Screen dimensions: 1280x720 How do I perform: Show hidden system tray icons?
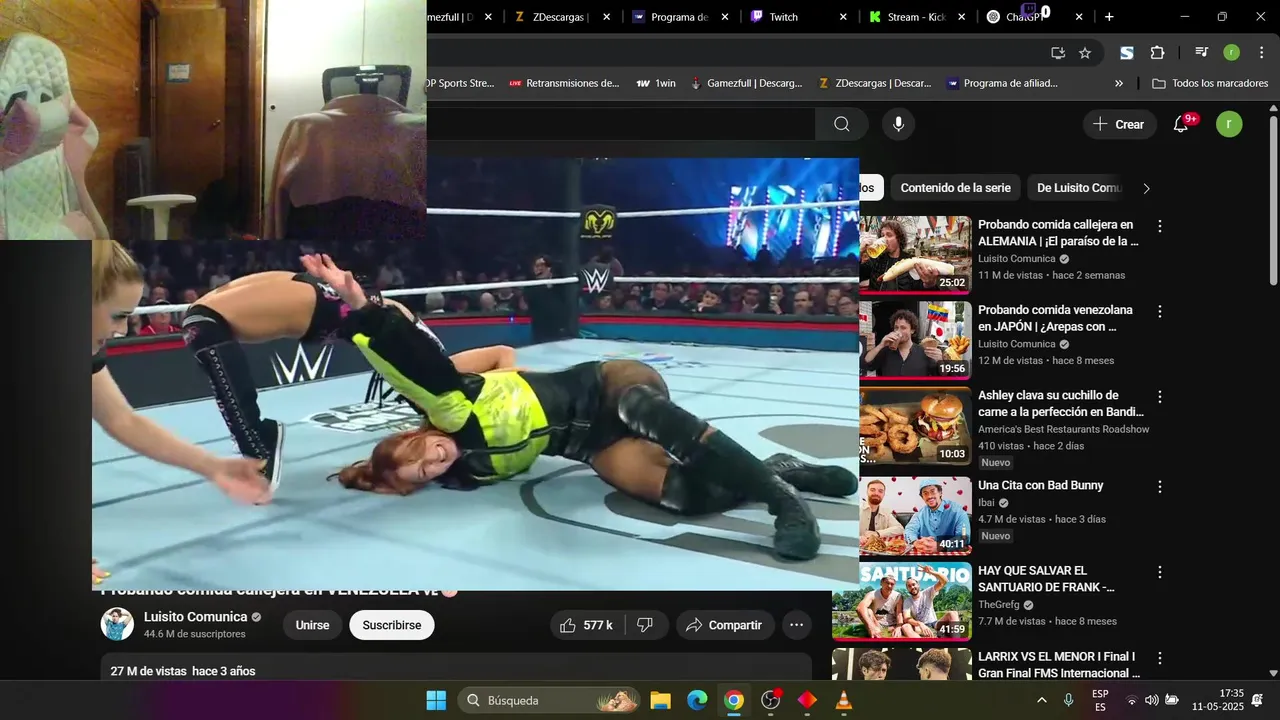coord(1042,700)
